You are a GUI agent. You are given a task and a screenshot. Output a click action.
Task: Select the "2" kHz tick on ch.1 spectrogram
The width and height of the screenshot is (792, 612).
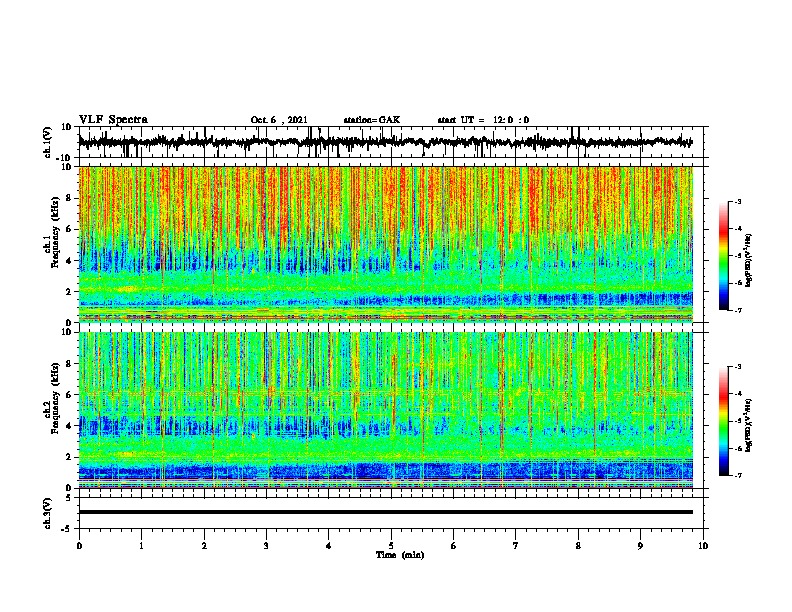[70, 292]
